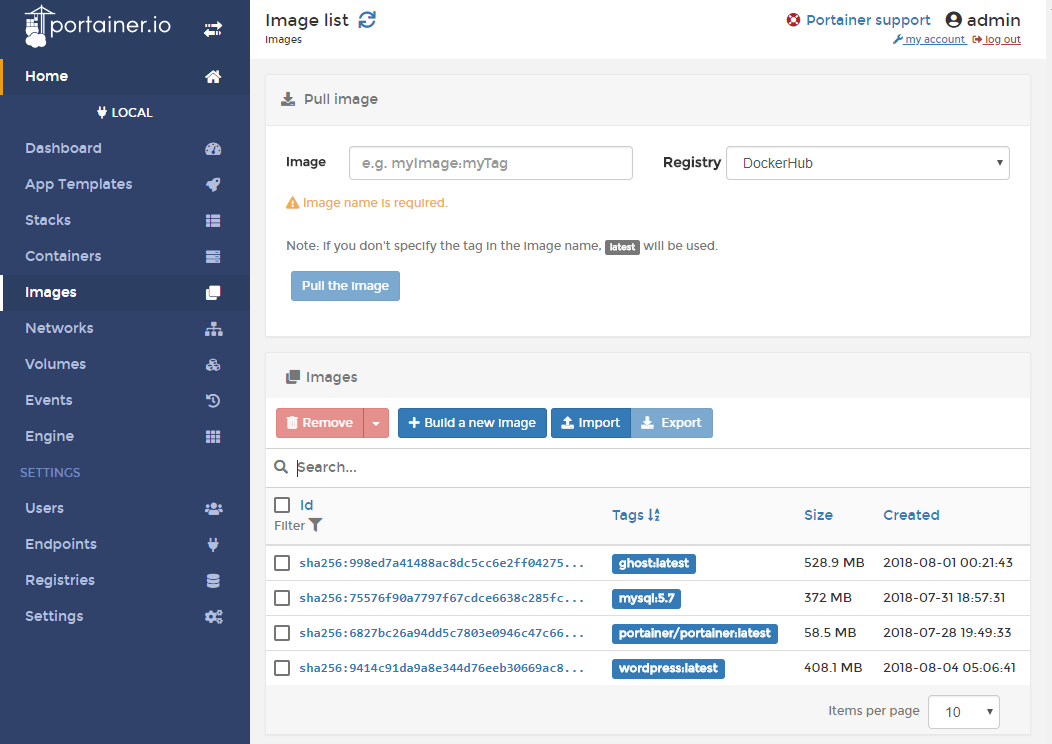This screenshot has height=744, width=1052.
Task: Open the Items per page dropdown
Action: 963,712
